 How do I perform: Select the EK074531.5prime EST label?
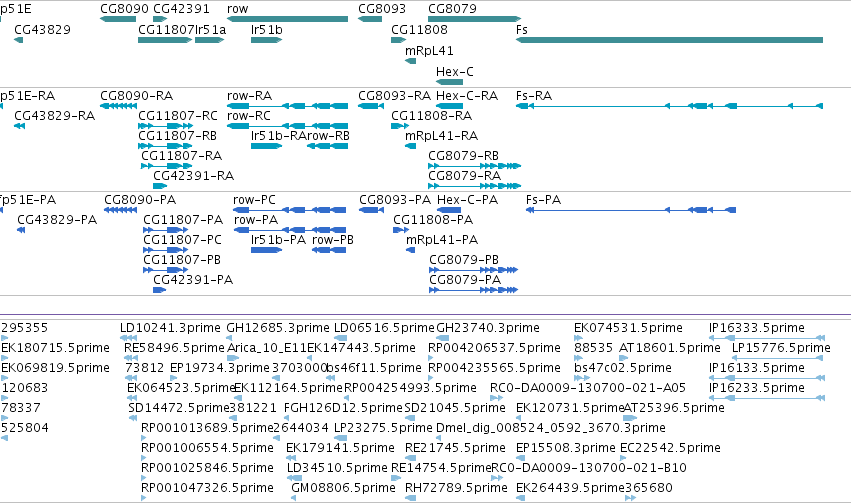point(628,328)
